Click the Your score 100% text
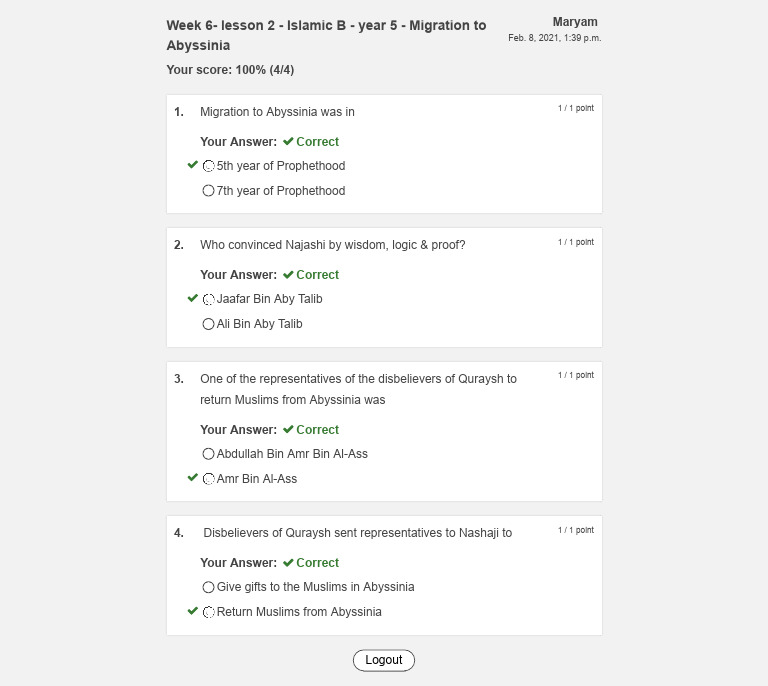Image resolution: width=768 pixels, height=686 pixels. [230, 70]
